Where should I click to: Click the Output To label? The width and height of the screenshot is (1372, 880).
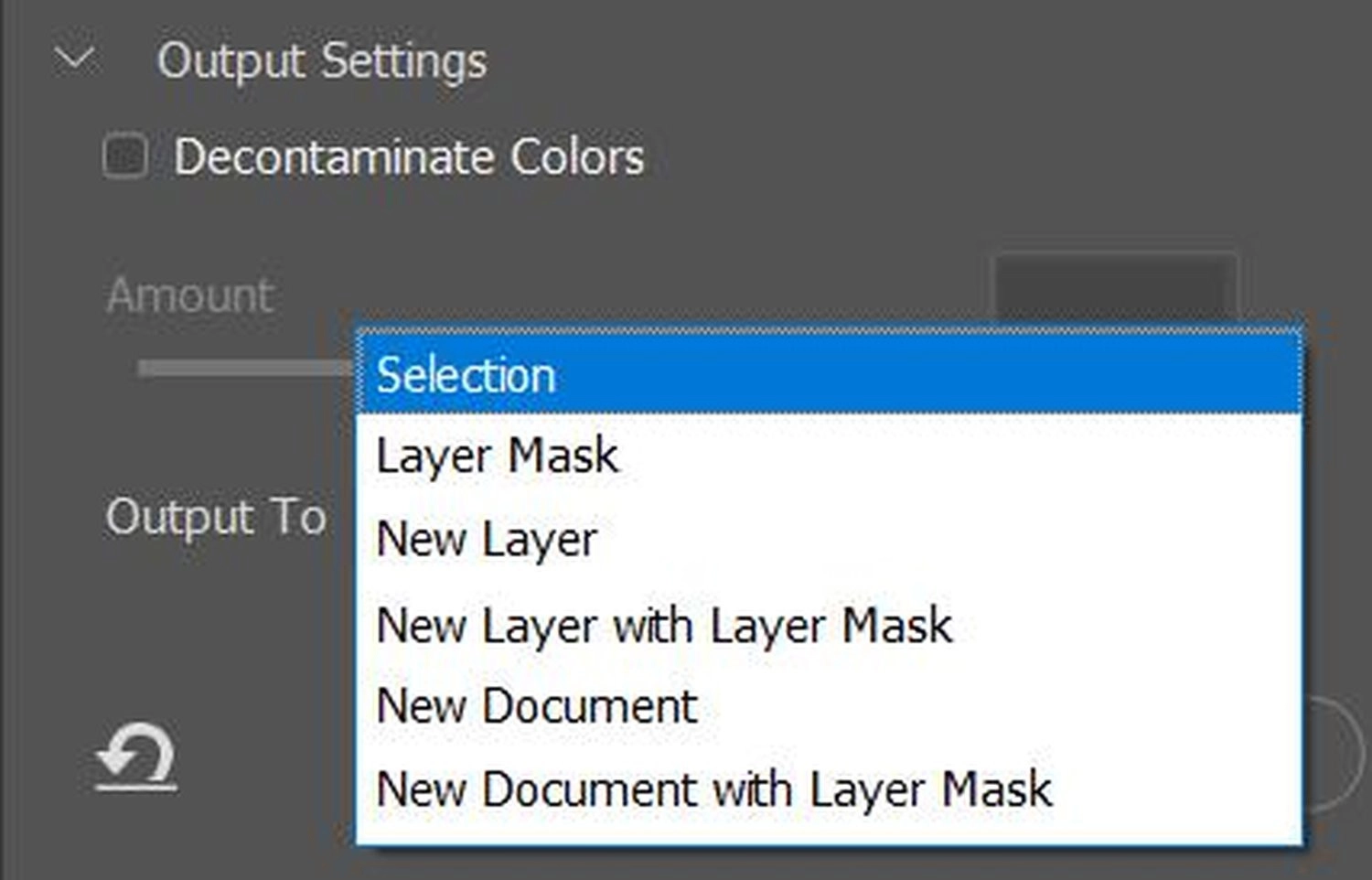(x=216, y=518)
